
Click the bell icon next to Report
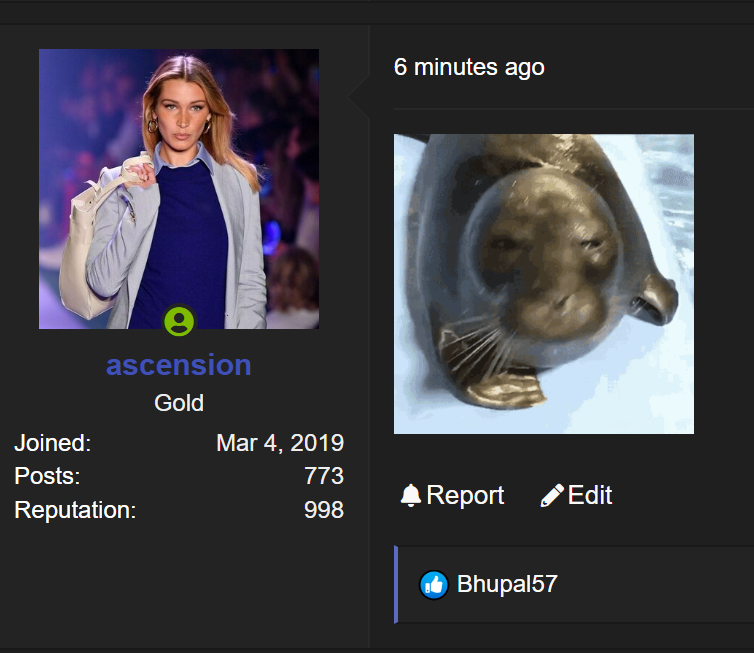(411, 495)
